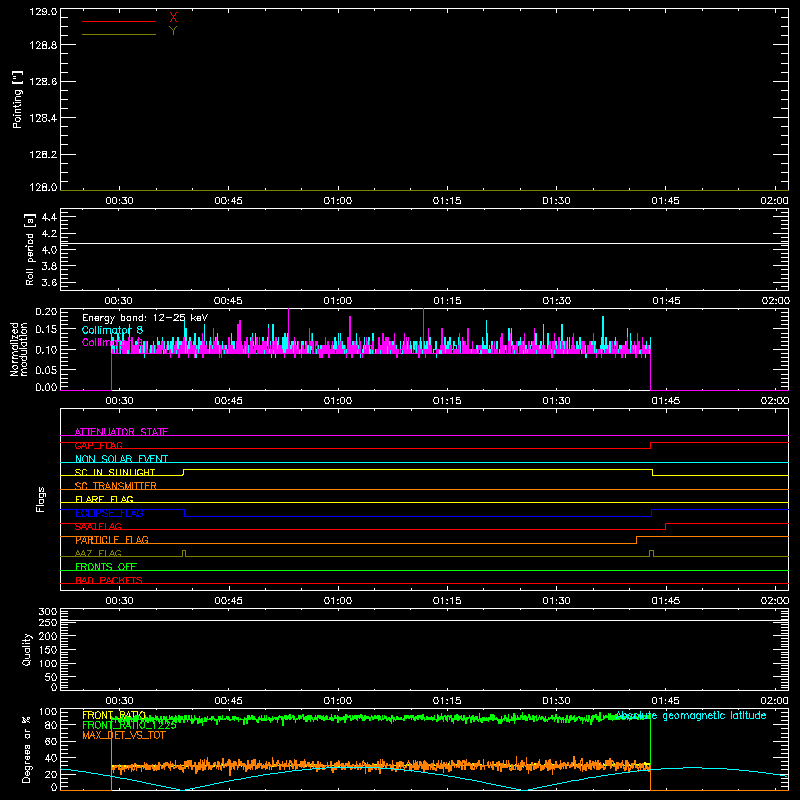This screenshot has width=800, height=800.
Task: Click the FLARE_FLAG label
Action: tap(104, 499)
